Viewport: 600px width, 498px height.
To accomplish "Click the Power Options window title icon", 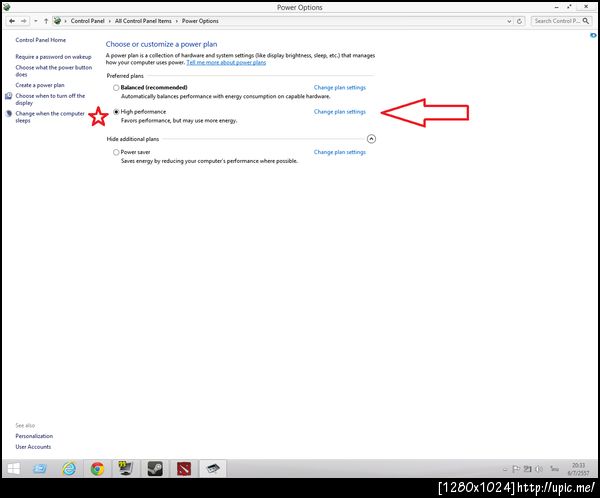I will (x=7, y=7).
